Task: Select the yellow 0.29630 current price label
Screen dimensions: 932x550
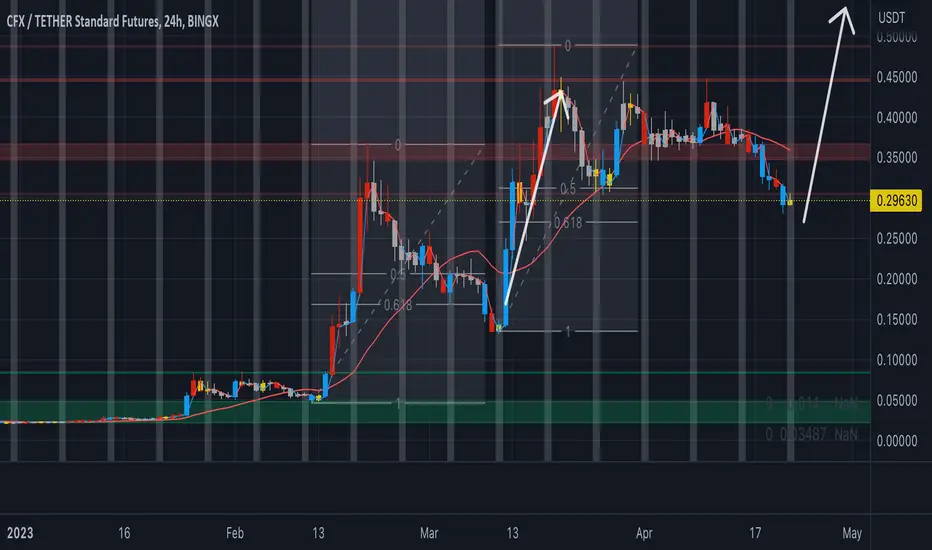Action: pyautogui.click(x=896, y=200)
